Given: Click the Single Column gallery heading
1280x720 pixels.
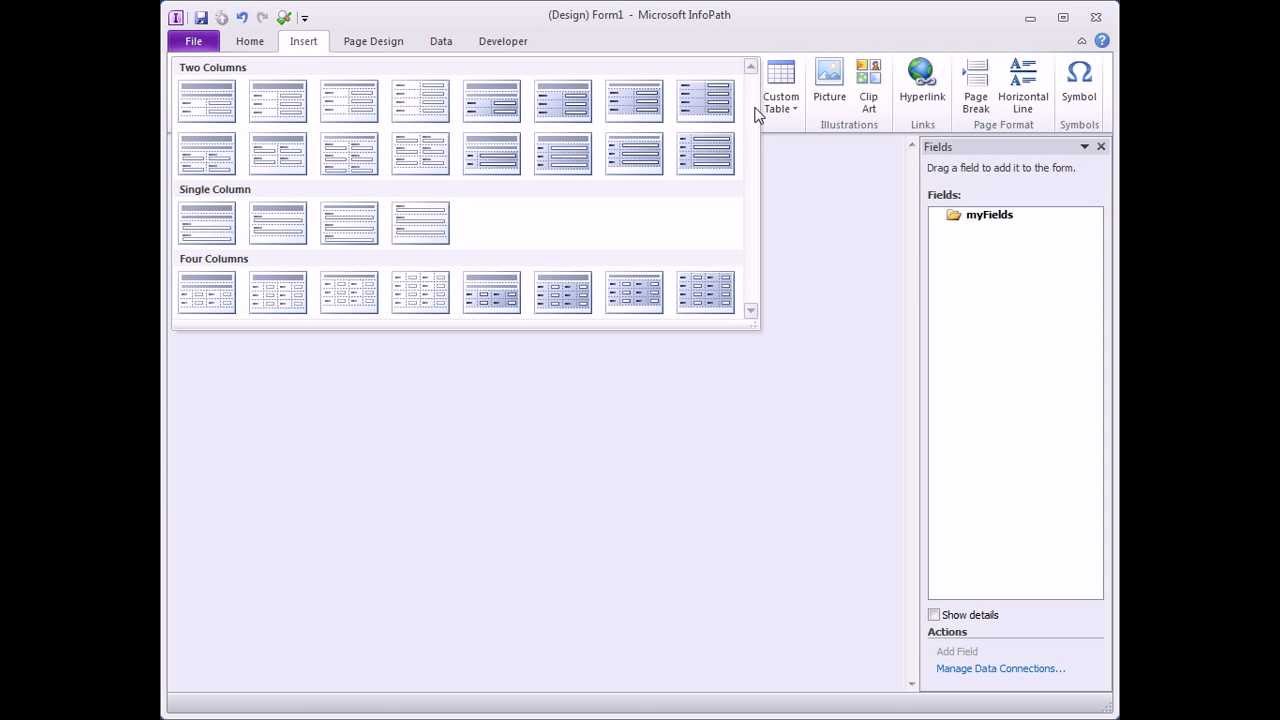Looking at the screenshot, I should pos(215,189).
